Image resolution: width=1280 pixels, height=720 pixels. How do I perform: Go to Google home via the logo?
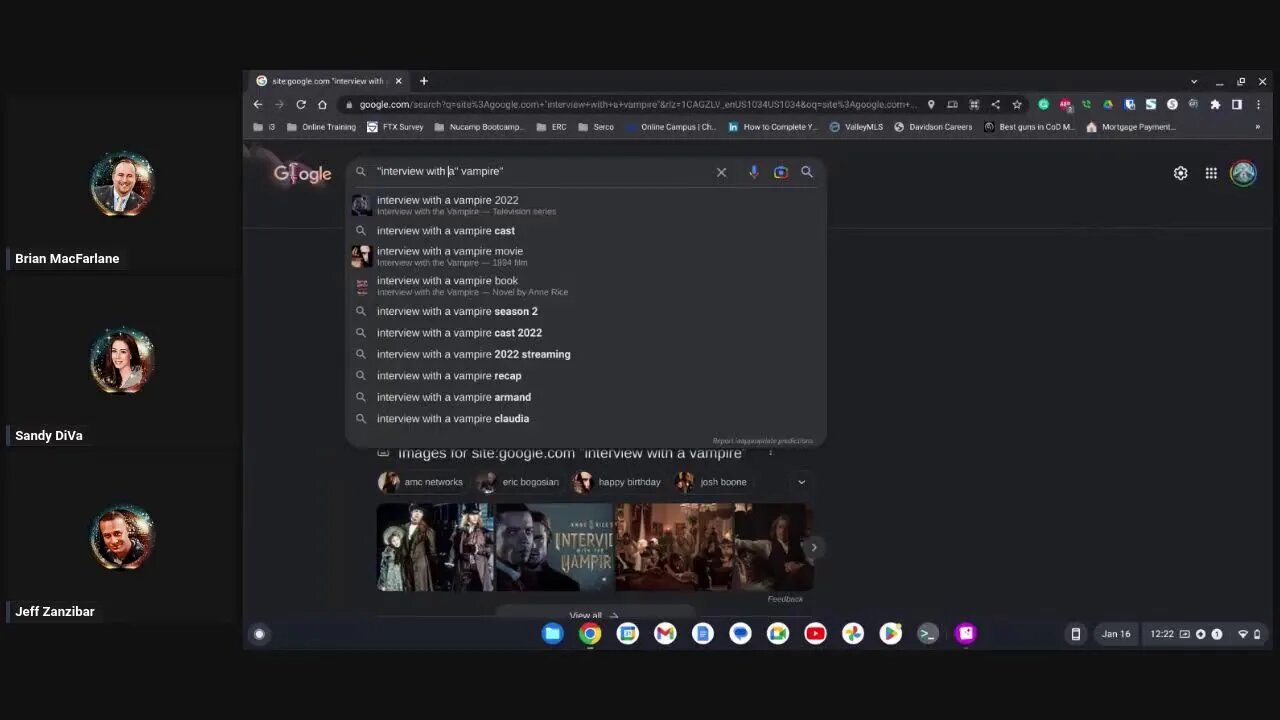(x=302, y=174)
